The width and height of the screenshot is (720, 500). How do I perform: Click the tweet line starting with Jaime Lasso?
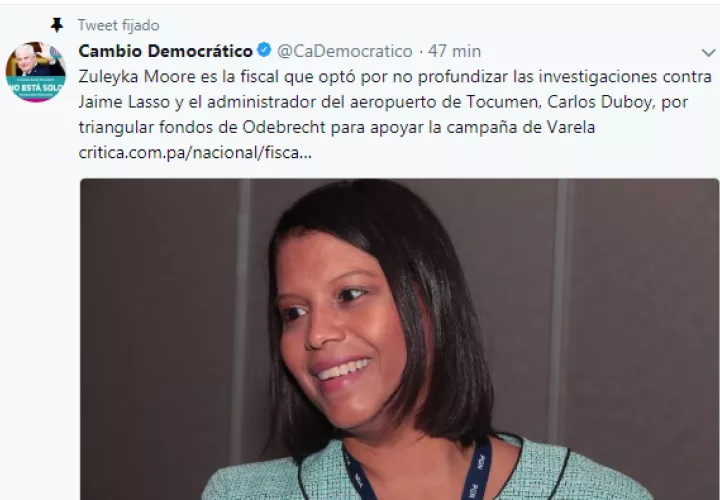(383, 102)
